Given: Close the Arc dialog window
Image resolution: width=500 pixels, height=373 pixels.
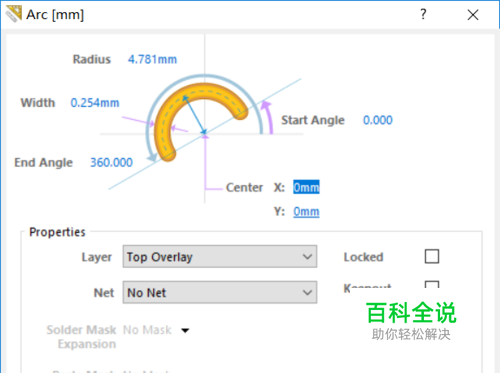Looking at the screenshot, I should pos(473,15).
